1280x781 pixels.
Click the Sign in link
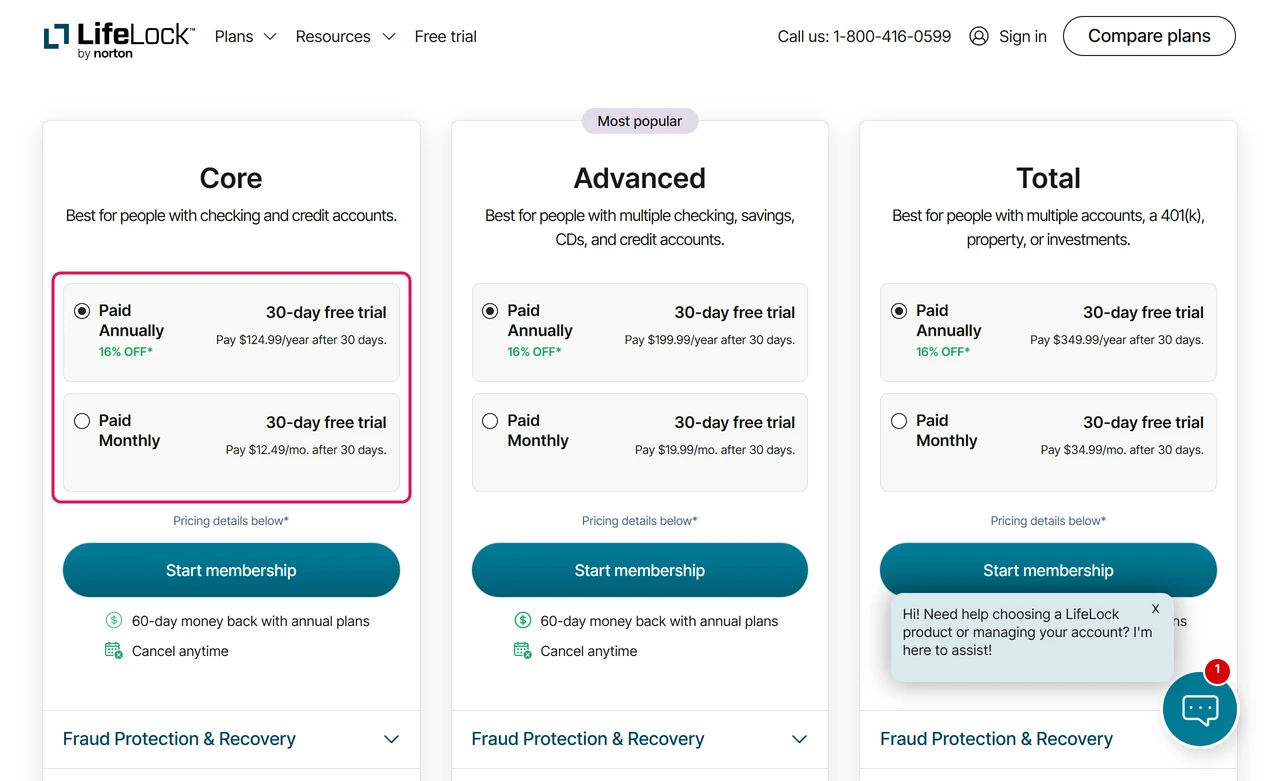pyautogui.click(x=1022, y=36)
